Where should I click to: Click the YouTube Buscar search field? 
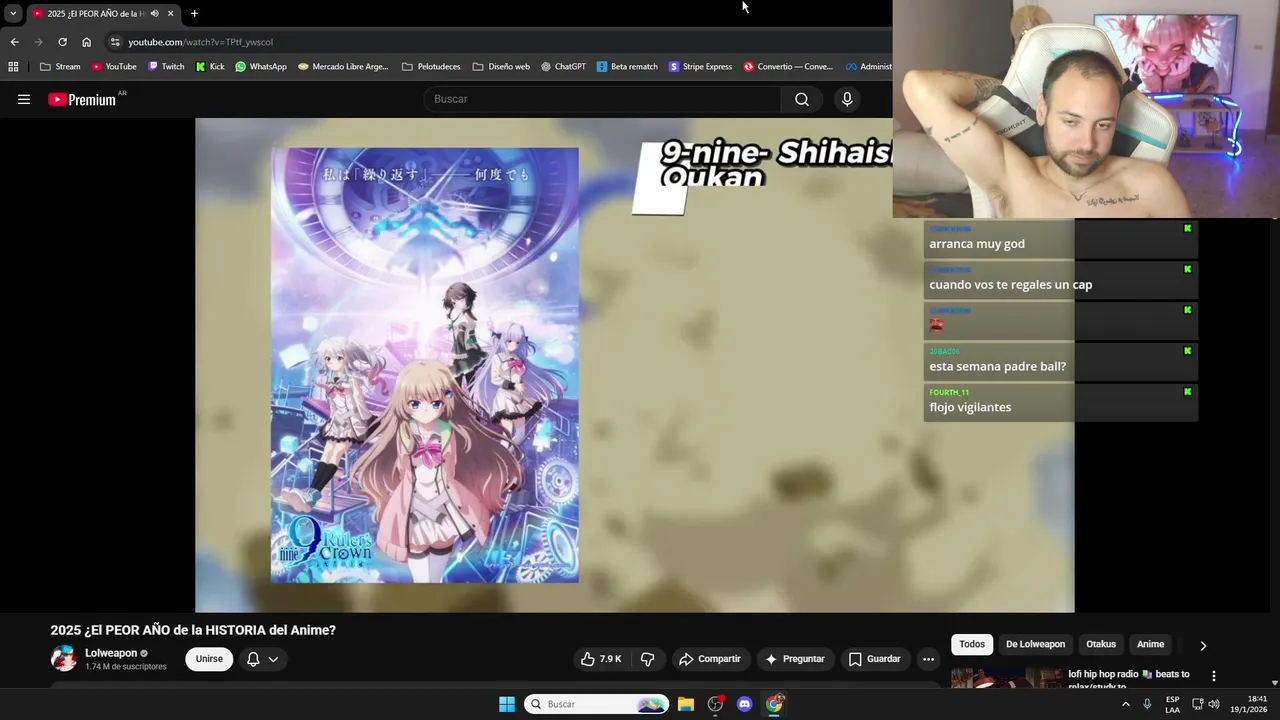[602, 99]
